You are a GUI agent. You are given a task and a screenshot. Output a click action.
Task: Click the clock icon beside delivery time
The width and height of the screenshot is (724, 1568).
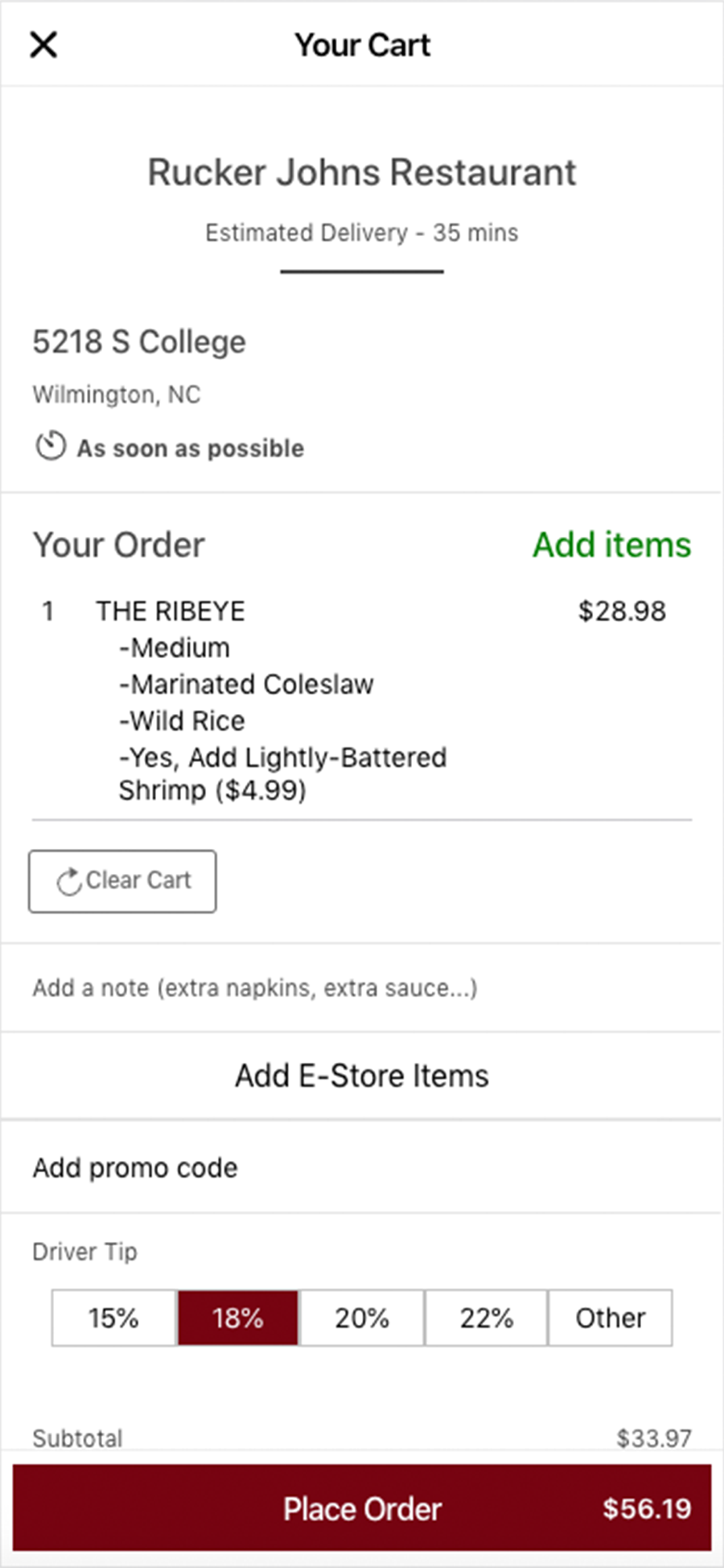[x=50, y=447]
